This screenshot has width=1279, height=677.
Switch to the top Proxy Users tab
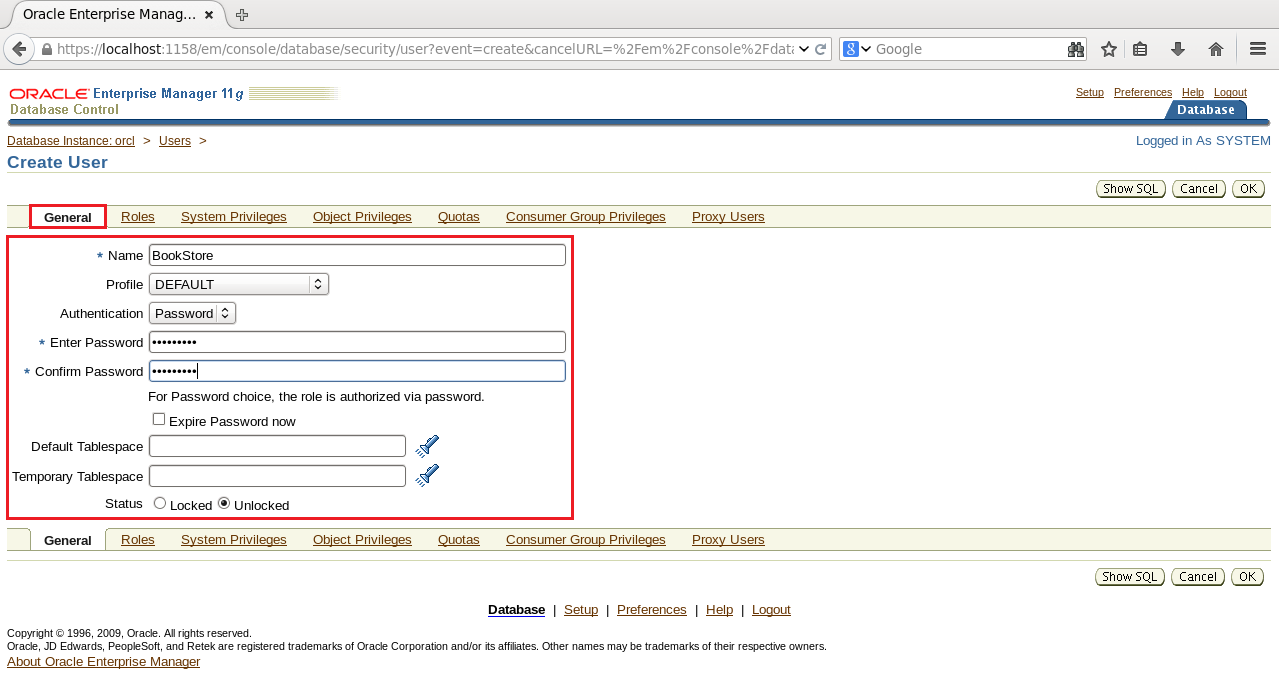[728, 217]
